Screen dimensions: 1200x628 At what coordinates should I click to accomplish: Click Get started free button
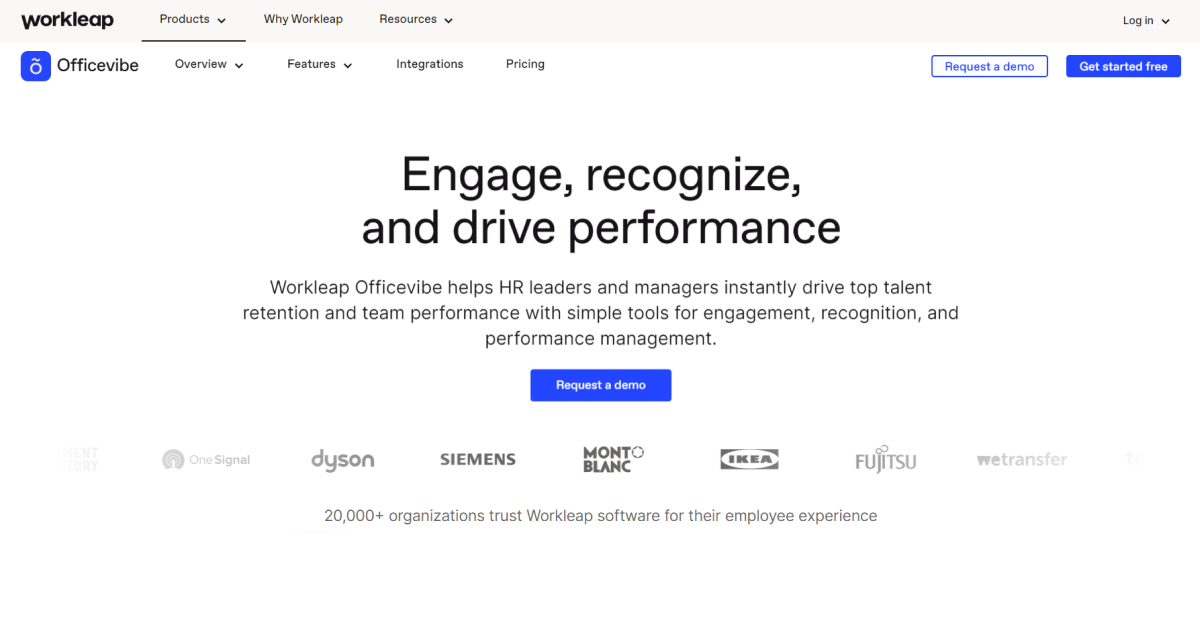pos(1123,66)
